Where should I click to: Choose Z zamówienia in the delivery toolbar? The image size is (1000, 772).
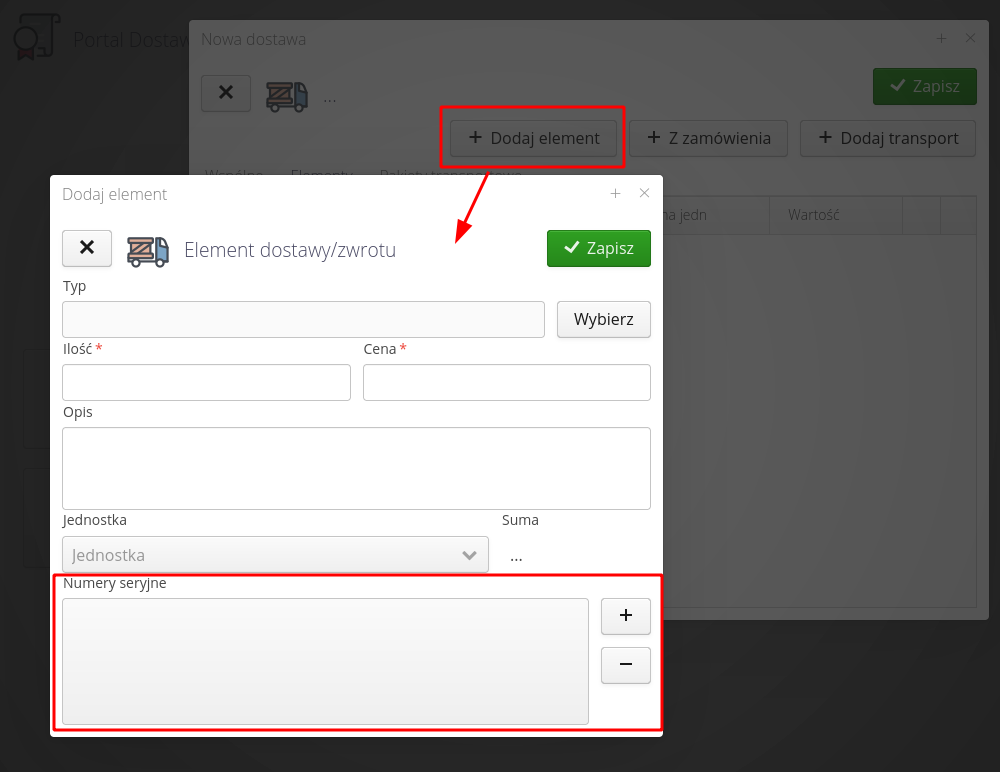[708, 138]
